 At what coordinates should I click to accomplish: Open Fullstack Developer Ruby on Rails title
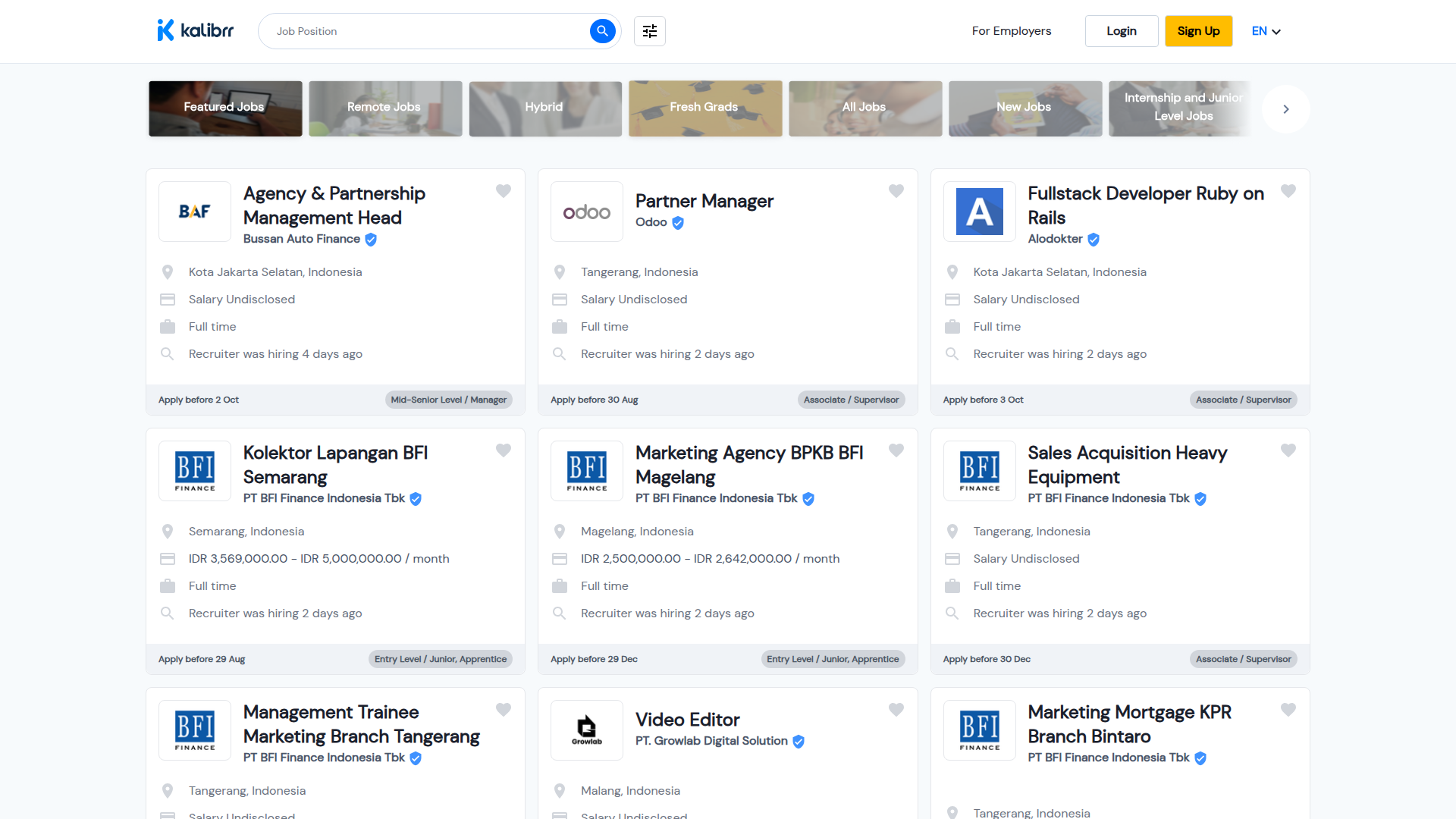[1146, 206]
